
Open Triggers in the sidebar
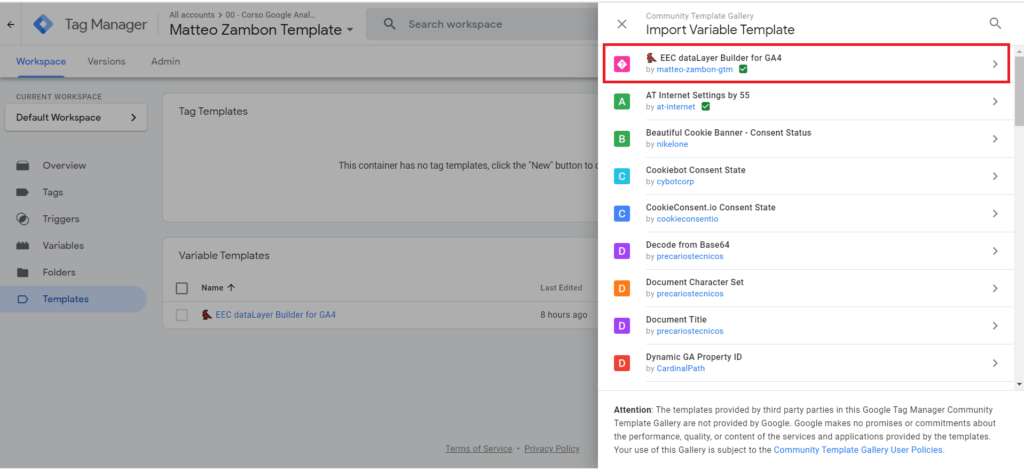pos(61,219)
